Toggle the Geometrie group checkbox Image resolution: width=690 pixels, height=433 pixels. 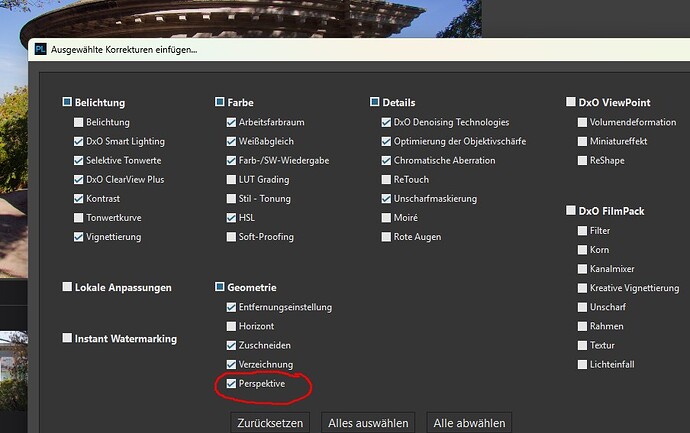coord(220,287)
